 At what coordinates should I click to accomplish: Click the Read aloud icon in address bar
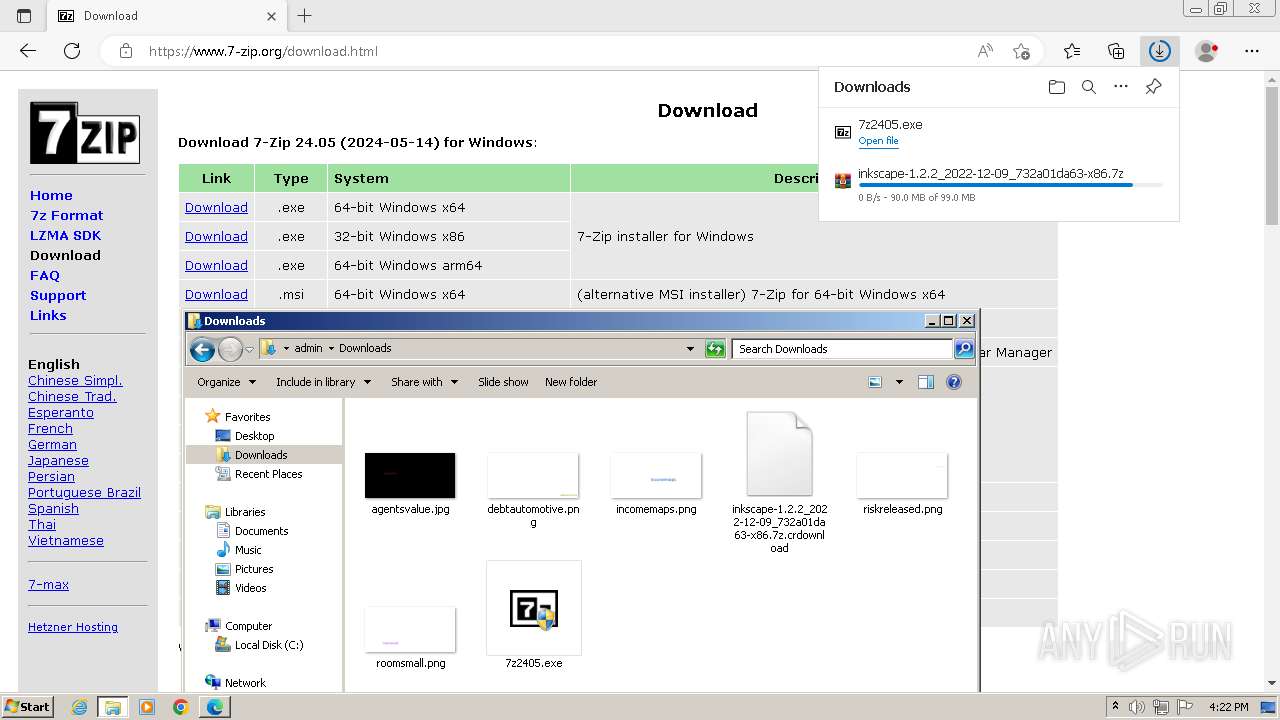tap(985, 51)
